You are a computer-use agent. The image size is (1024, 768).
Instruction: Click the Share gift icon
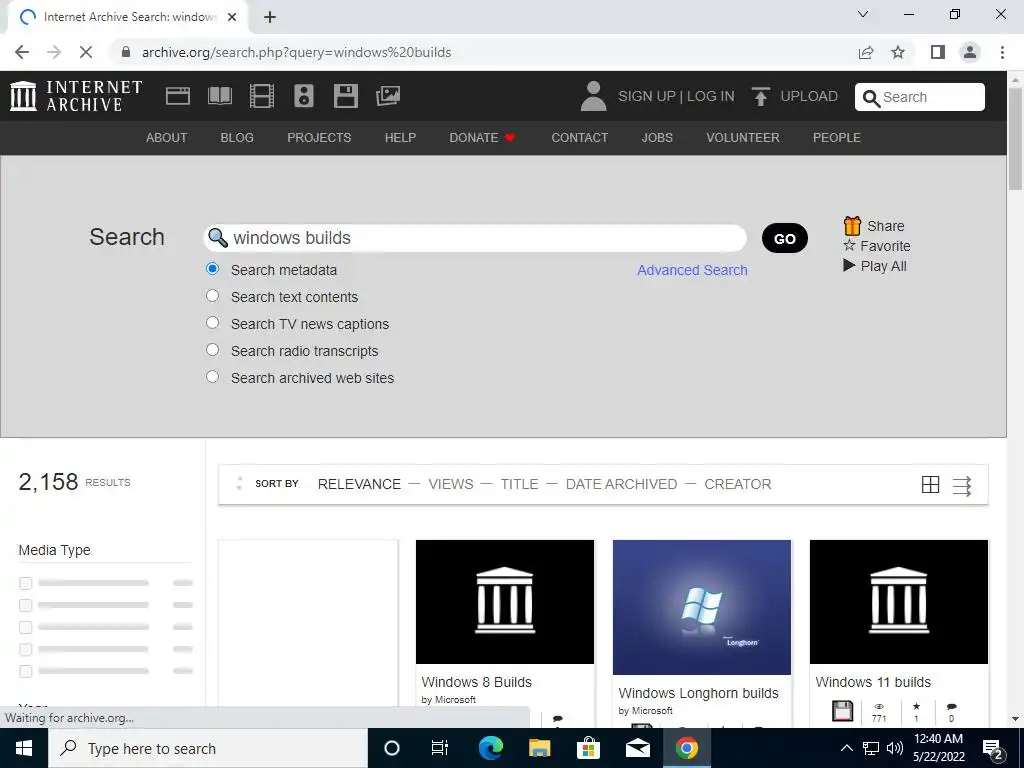coord(852,226)
